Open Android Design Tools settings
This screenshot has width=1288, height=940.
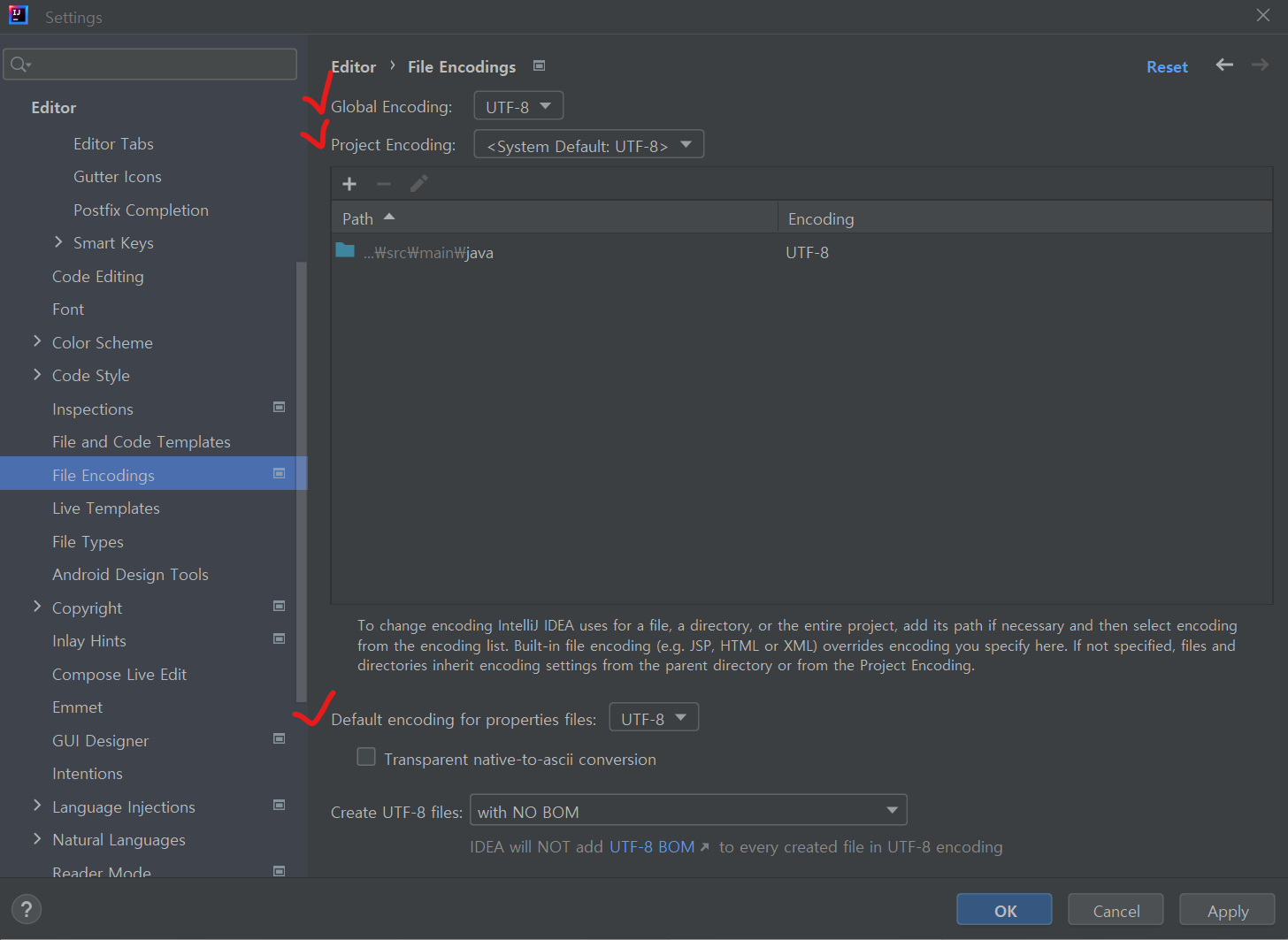point(130,575)
